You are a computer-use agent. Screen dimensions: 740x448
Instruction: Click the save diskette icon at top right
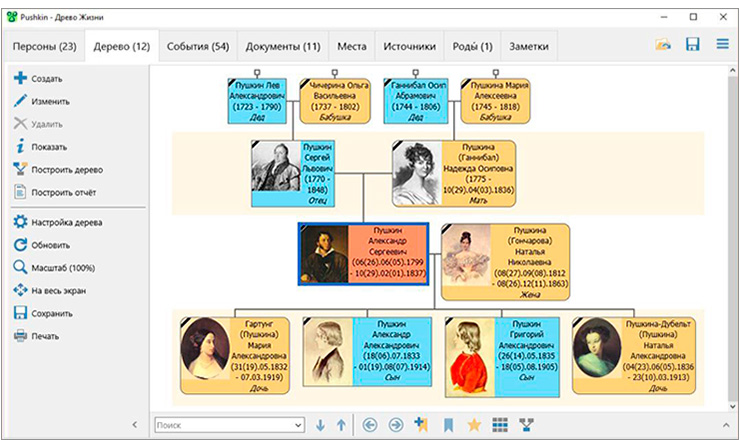(x=691, y=45)
